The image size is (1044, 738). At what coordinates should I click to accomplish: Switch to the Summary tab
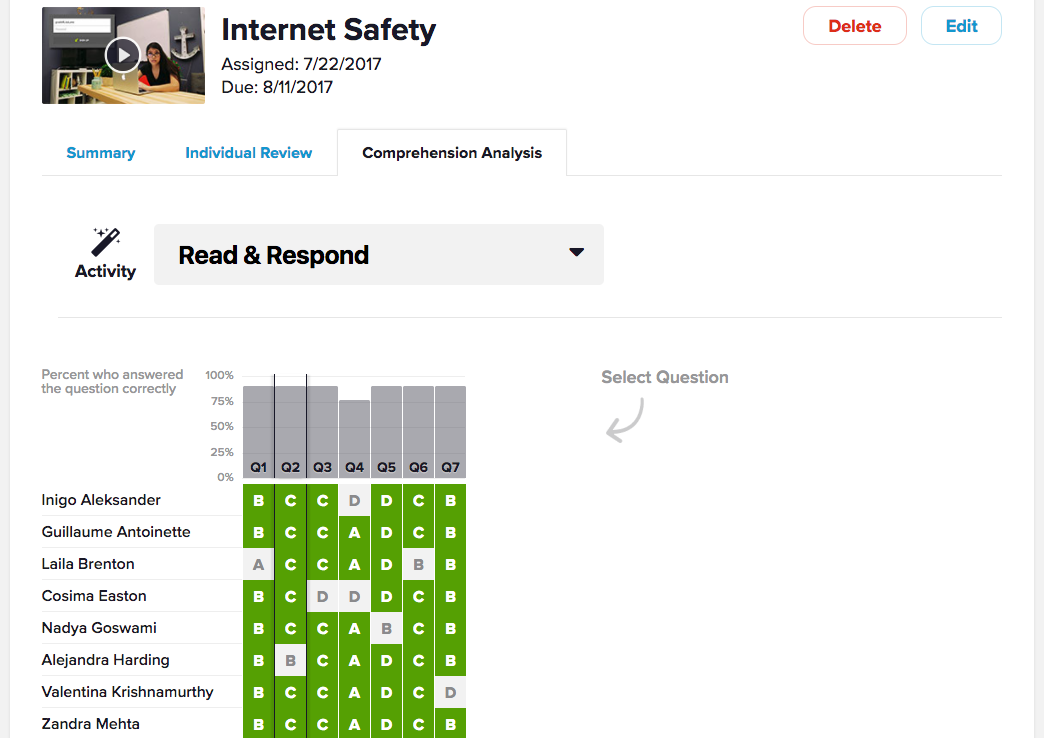pos(101,153)
